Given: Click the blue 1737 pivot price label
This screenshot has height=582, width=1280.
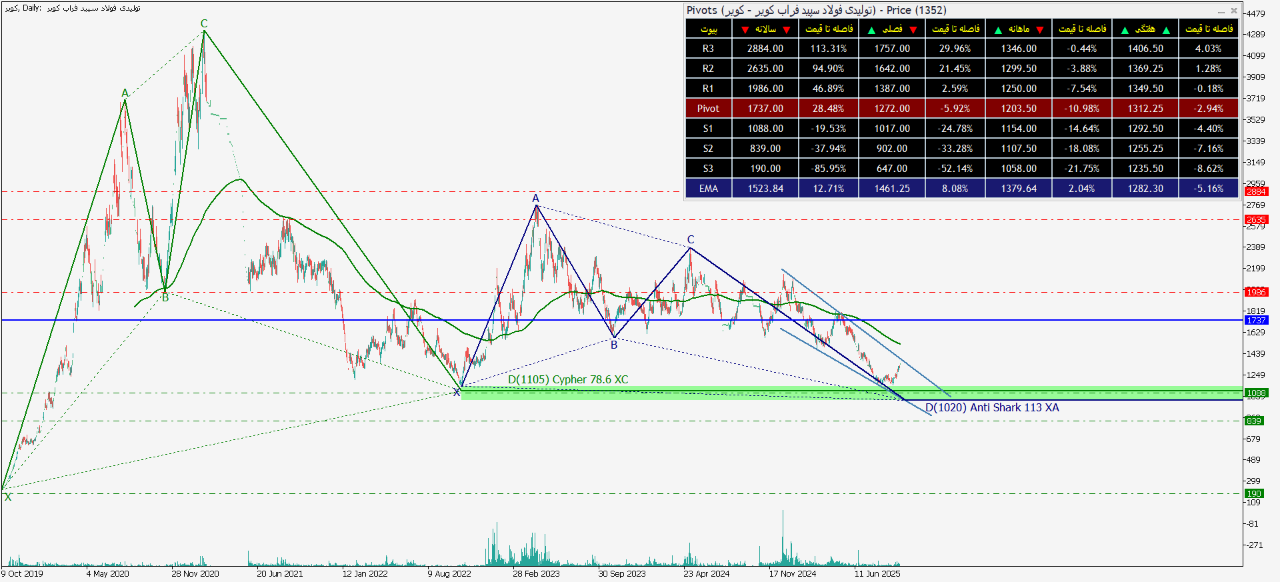Looking at the screenshot, I should click(x=1254, y=320).
